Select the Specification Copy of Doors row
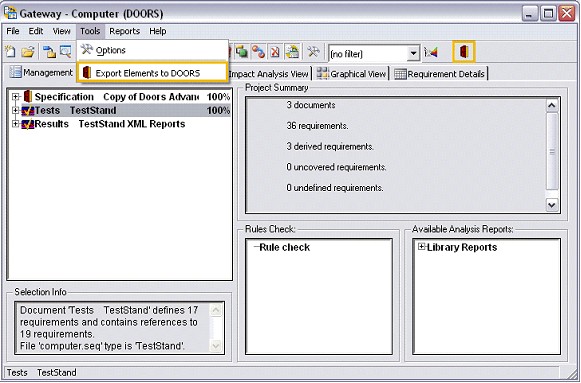Screen dimensions: 581x383 tap(121, 97)
